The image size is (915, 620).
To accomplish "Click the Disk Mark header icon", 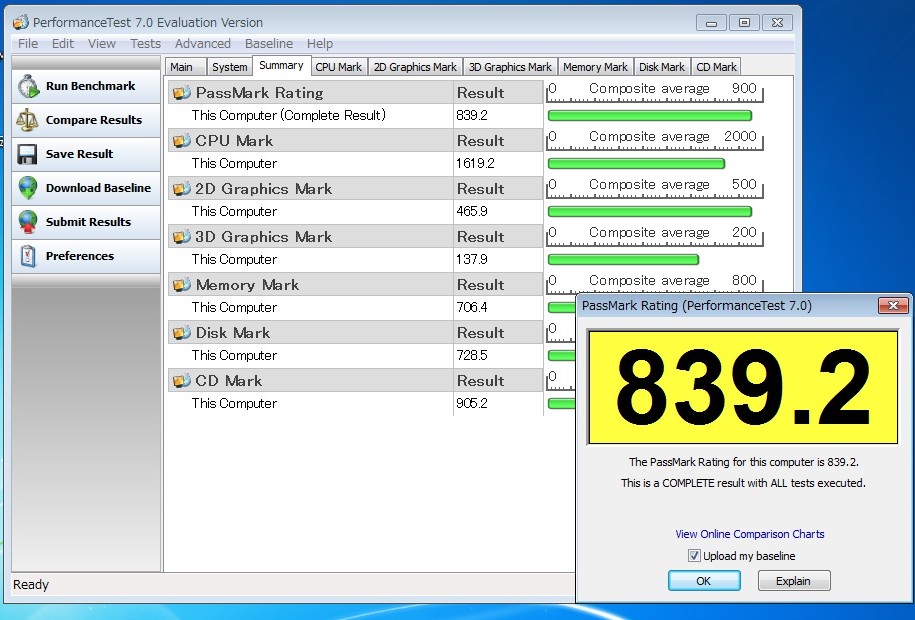I will click(181, 332).
